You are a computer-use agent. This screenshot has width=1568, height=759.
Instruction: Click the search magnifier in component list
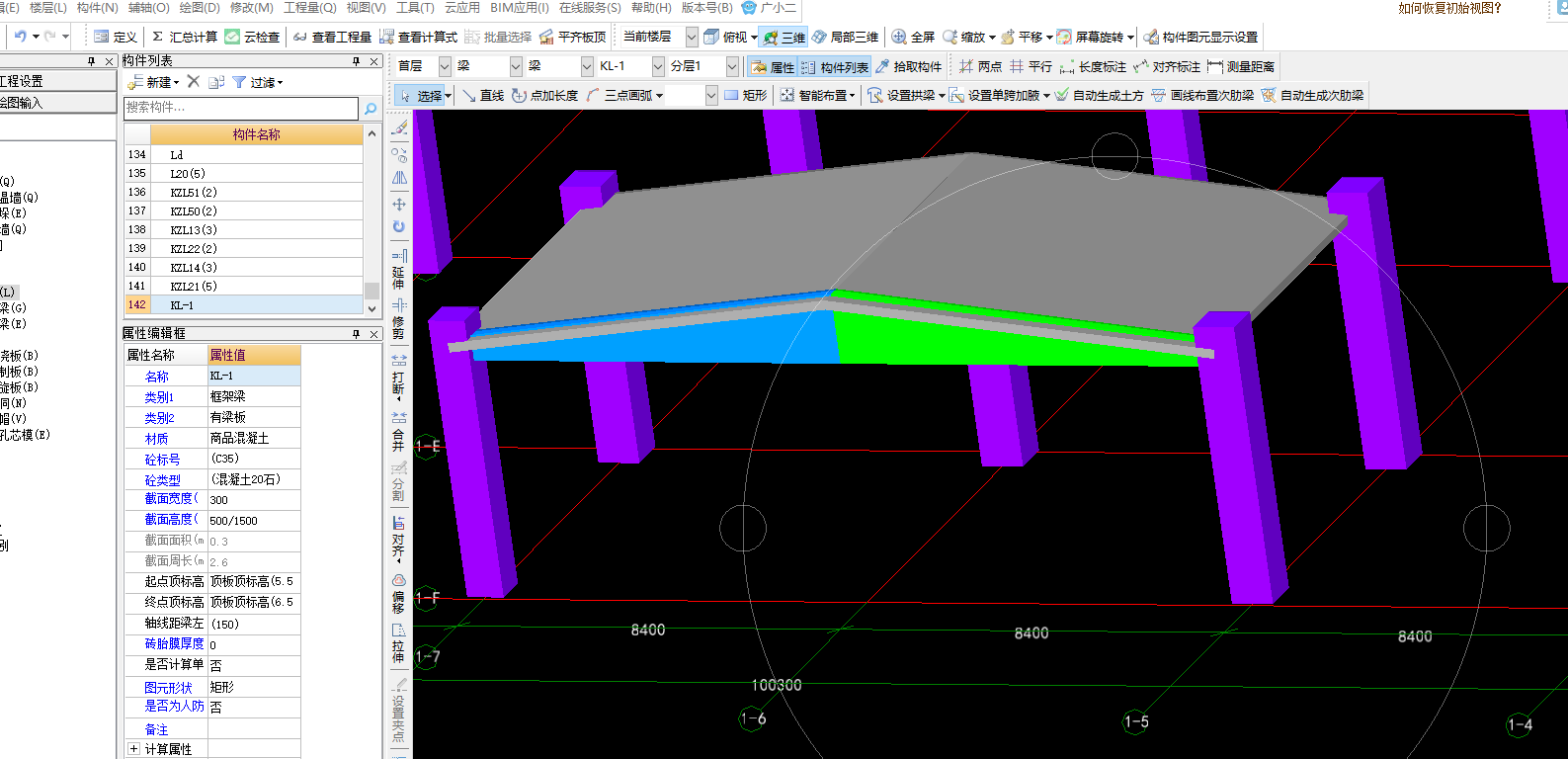[371, 108]
